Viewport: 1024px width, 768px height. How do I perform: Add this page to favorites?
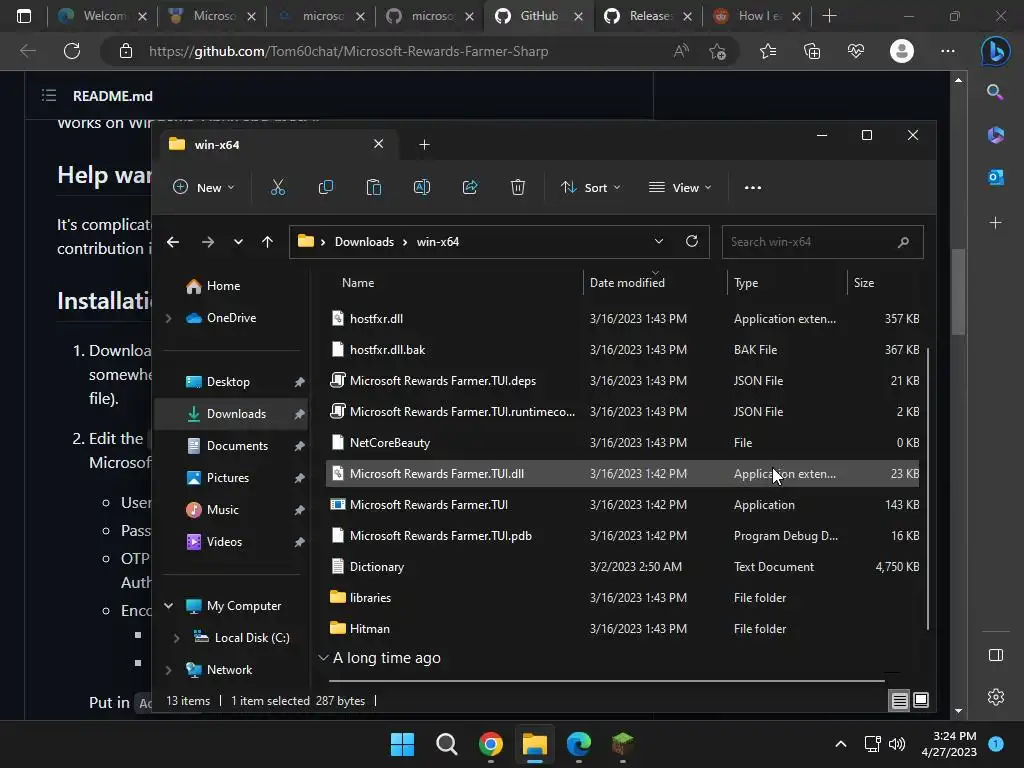[717, 51]
